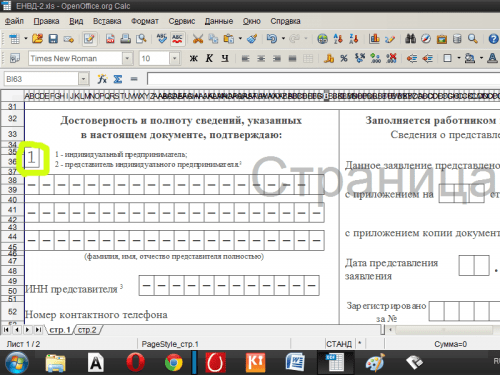The height and width of the screenshot is (375, 500).
Task: Open the Формат menu
Action: [x=145, y=21]
